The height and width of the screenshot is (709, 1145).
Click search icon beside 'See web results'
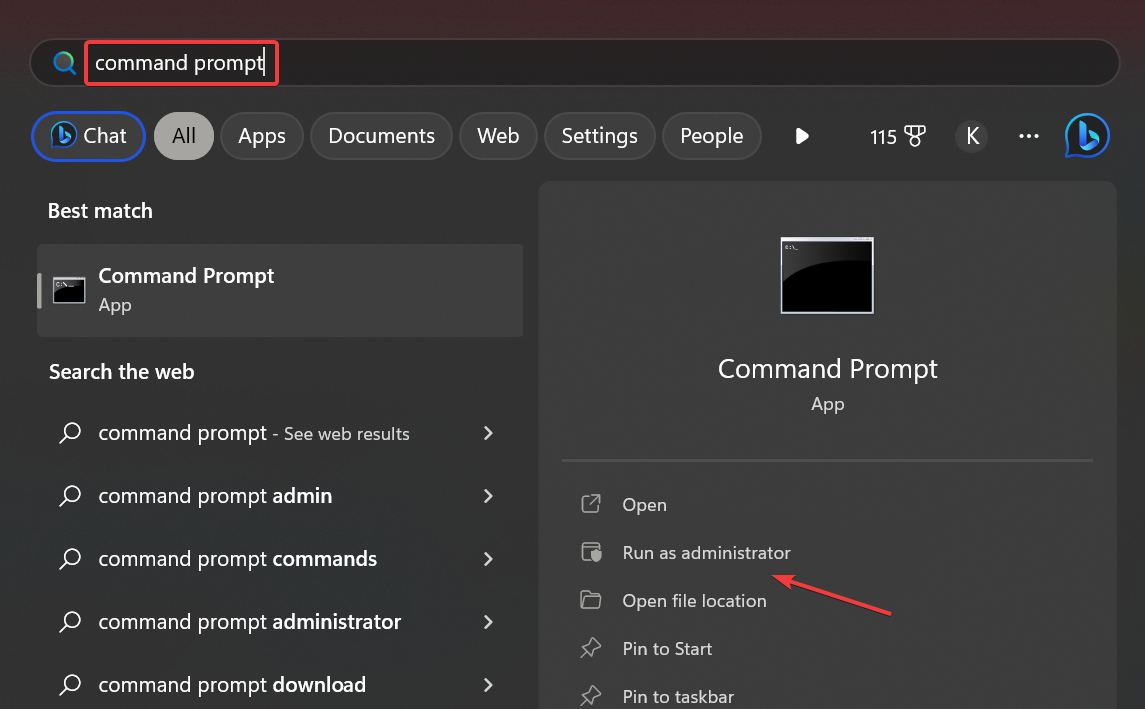coord(70,433)
